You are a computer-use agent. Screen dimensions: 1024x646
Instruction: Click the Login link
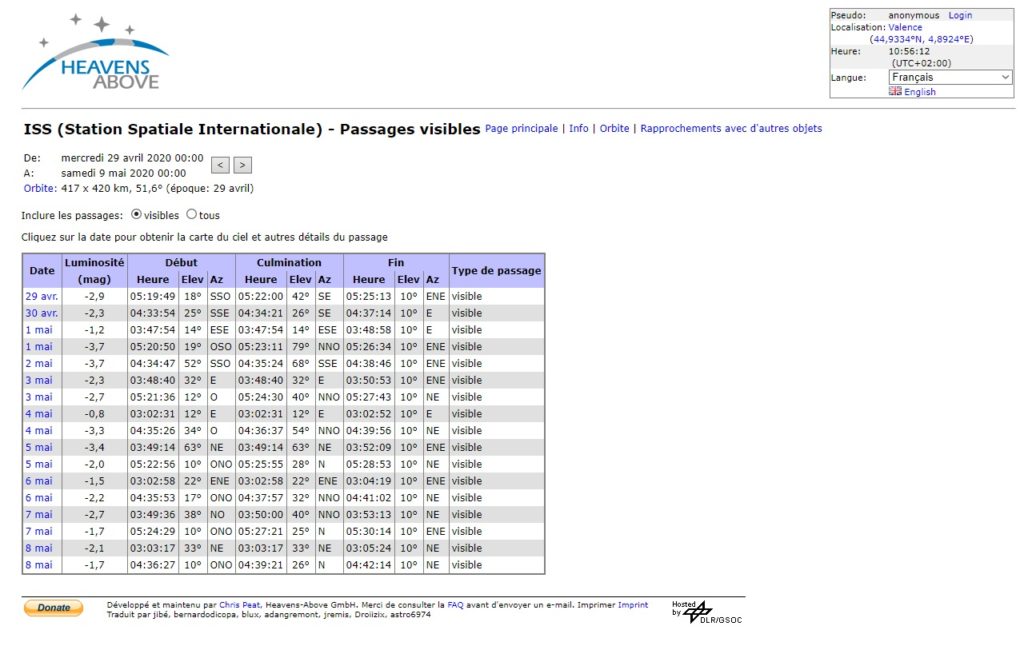click(959, 16)
